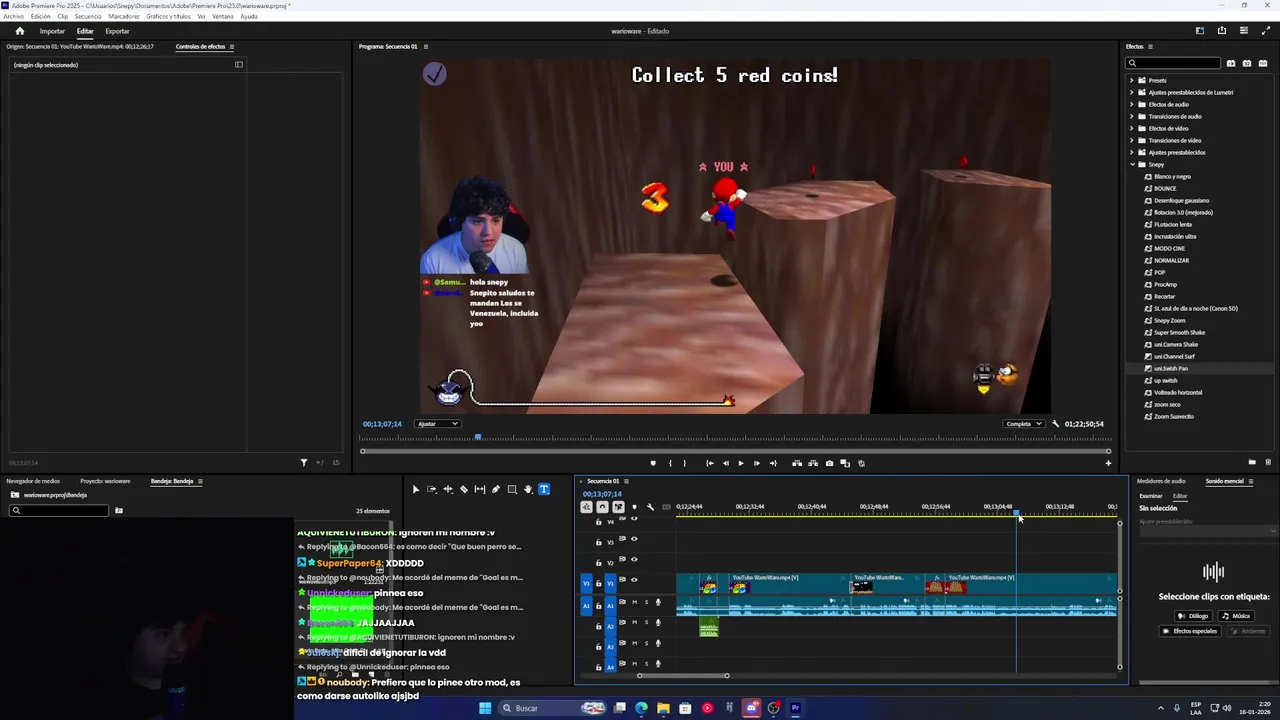Select the Track Select Forward tool
This screenshot has height=720, width=1280.
click(x=432, y=489)
